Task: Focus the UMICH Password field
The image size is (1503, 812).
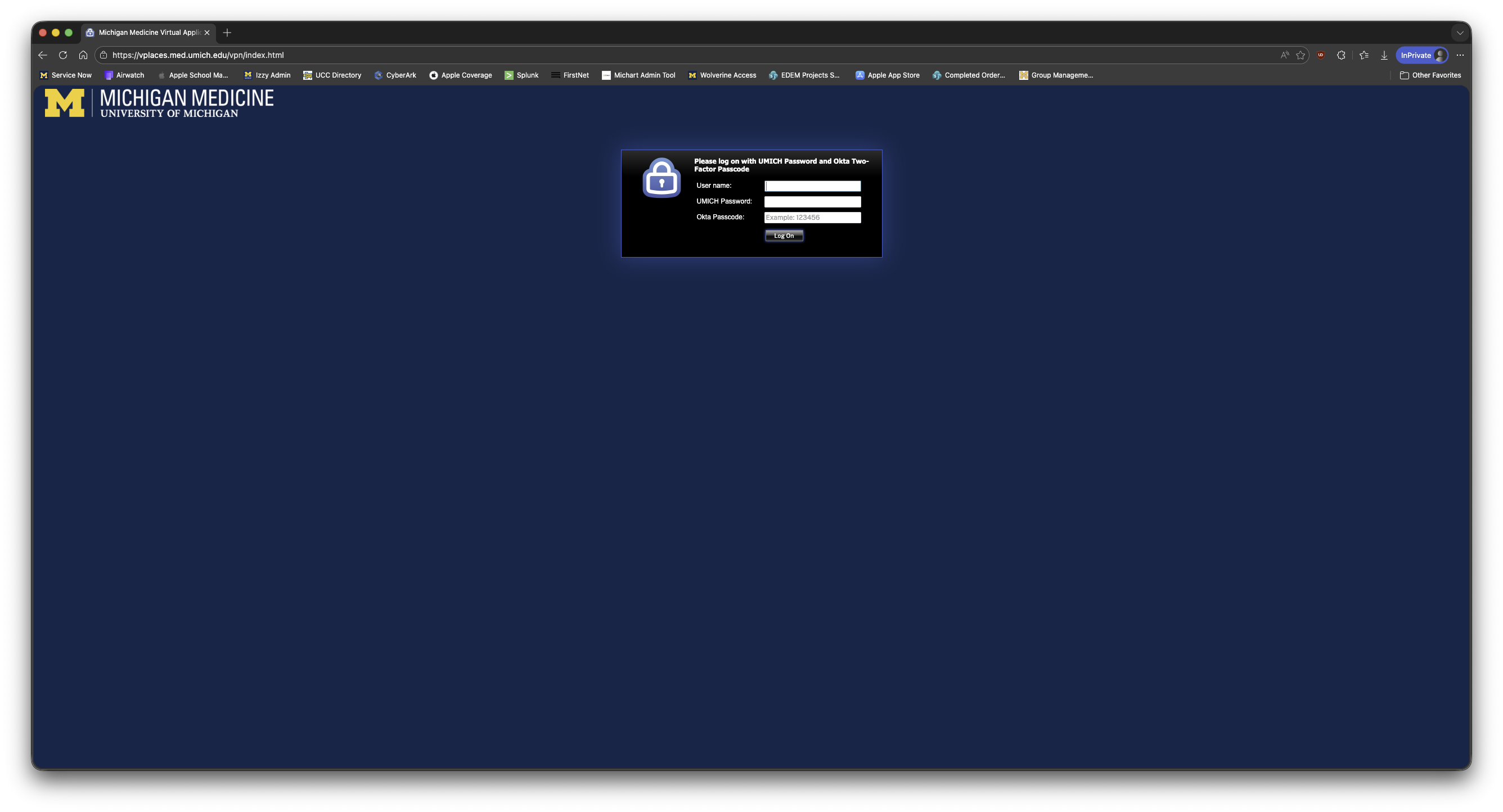Action: [812, 202]
